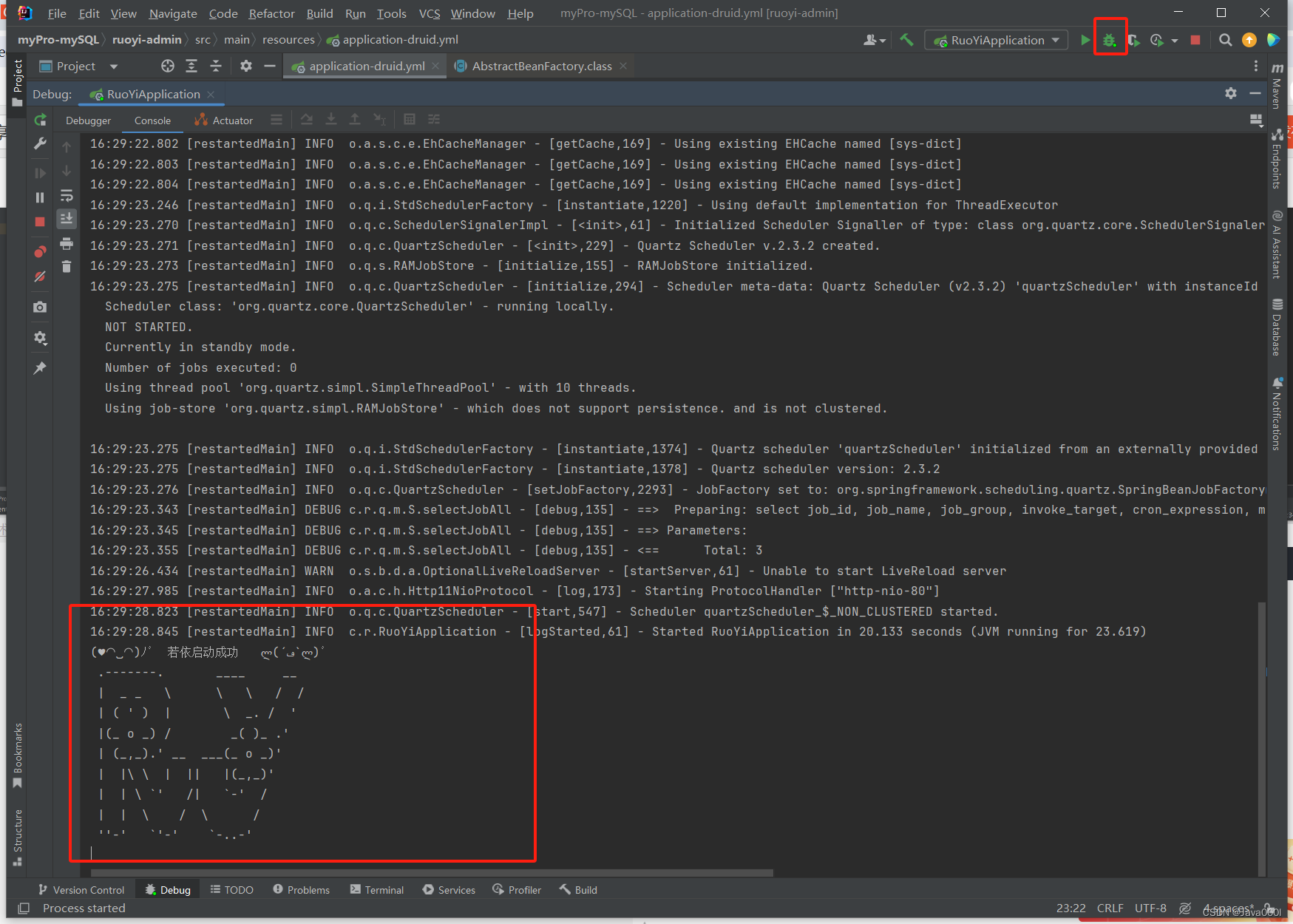Click ruoyi-admin in the breadcrumb path

(146, 40)
